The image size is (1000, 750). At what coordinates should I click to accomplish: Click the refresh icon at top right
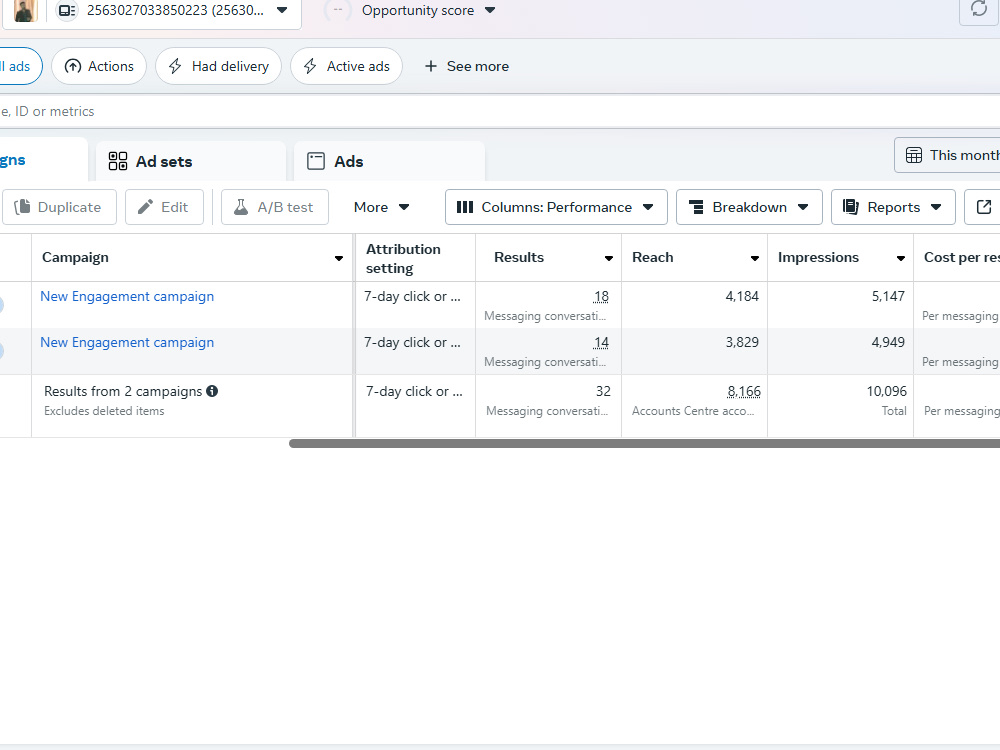pyautogui.click(x=978, y=9)
